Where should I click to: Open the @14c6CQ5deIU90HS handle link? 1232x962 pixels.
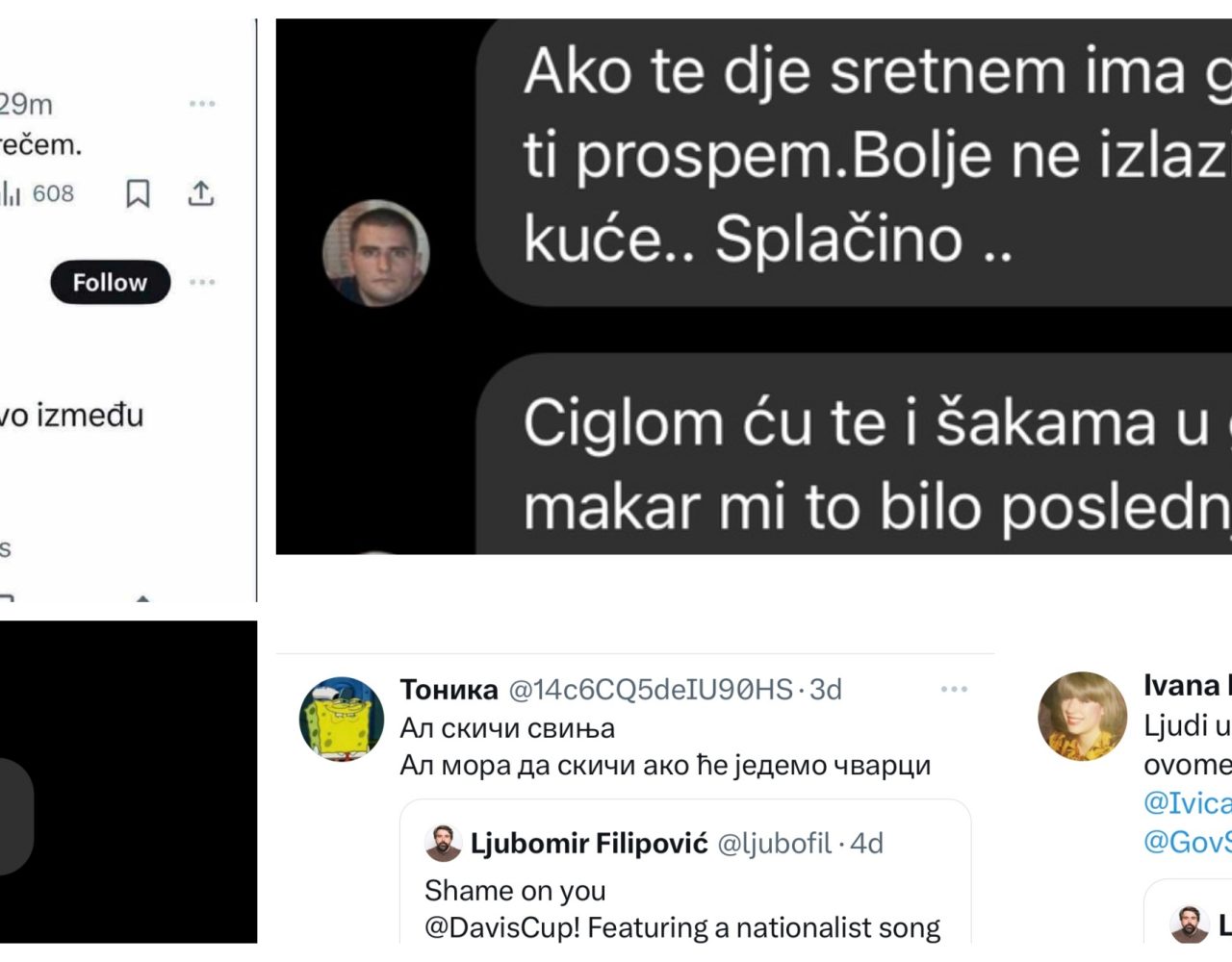[651, 690]
